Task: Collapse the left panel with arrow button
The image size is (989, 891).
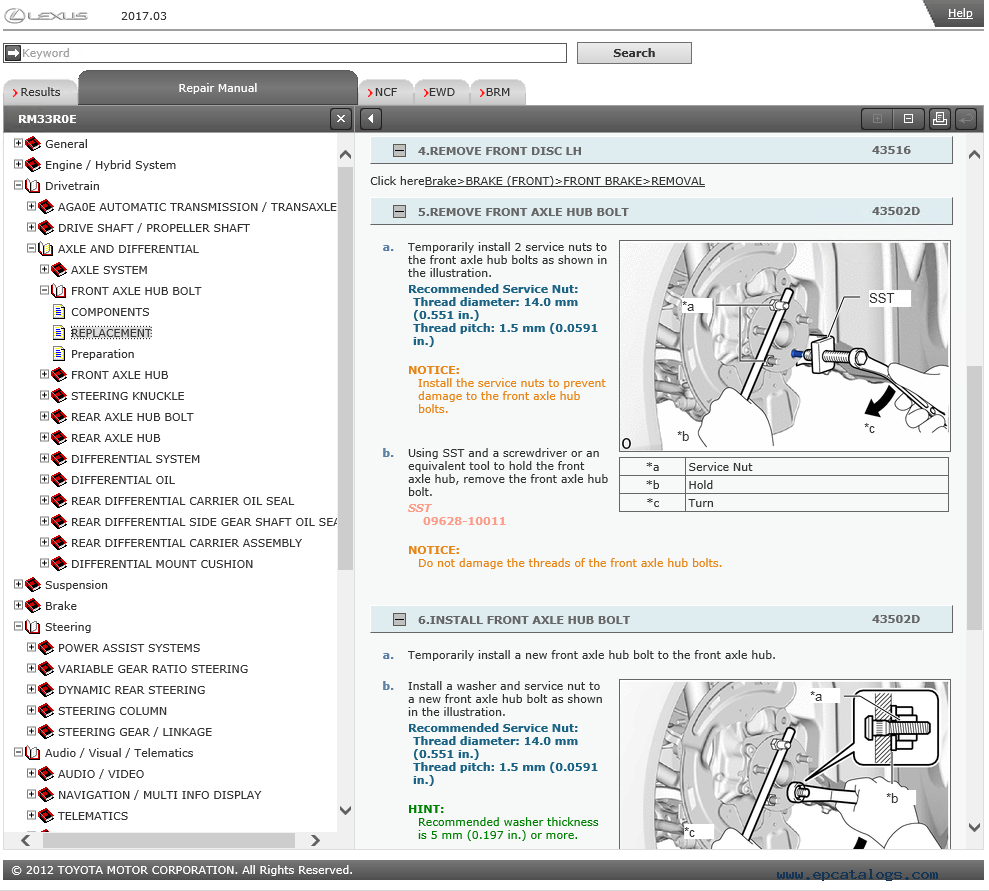Action: (371, 119)
